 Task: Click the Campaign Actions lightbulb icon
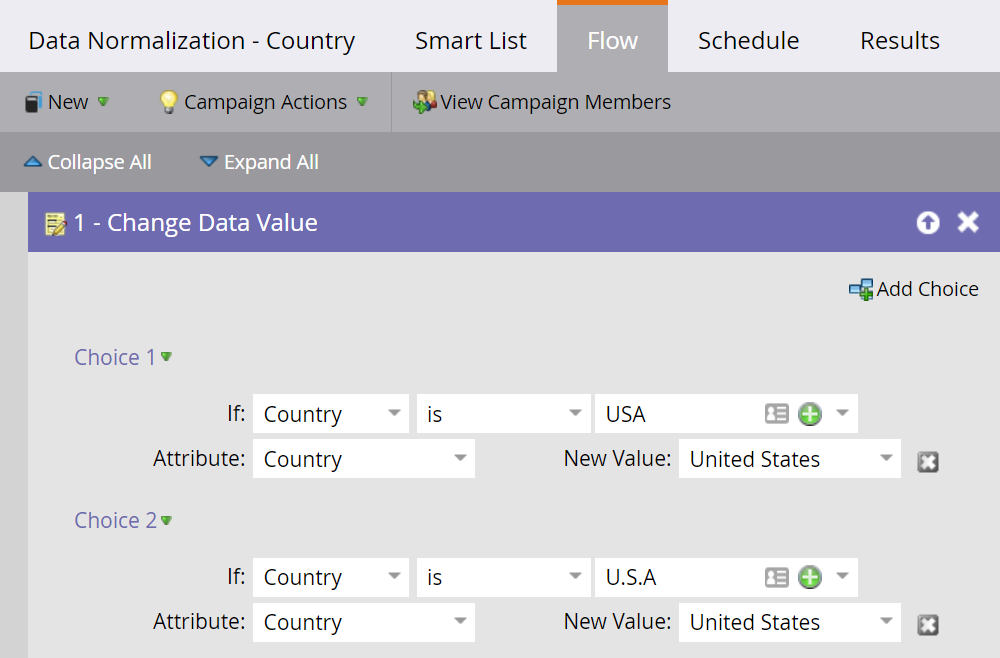coord(168,101)
